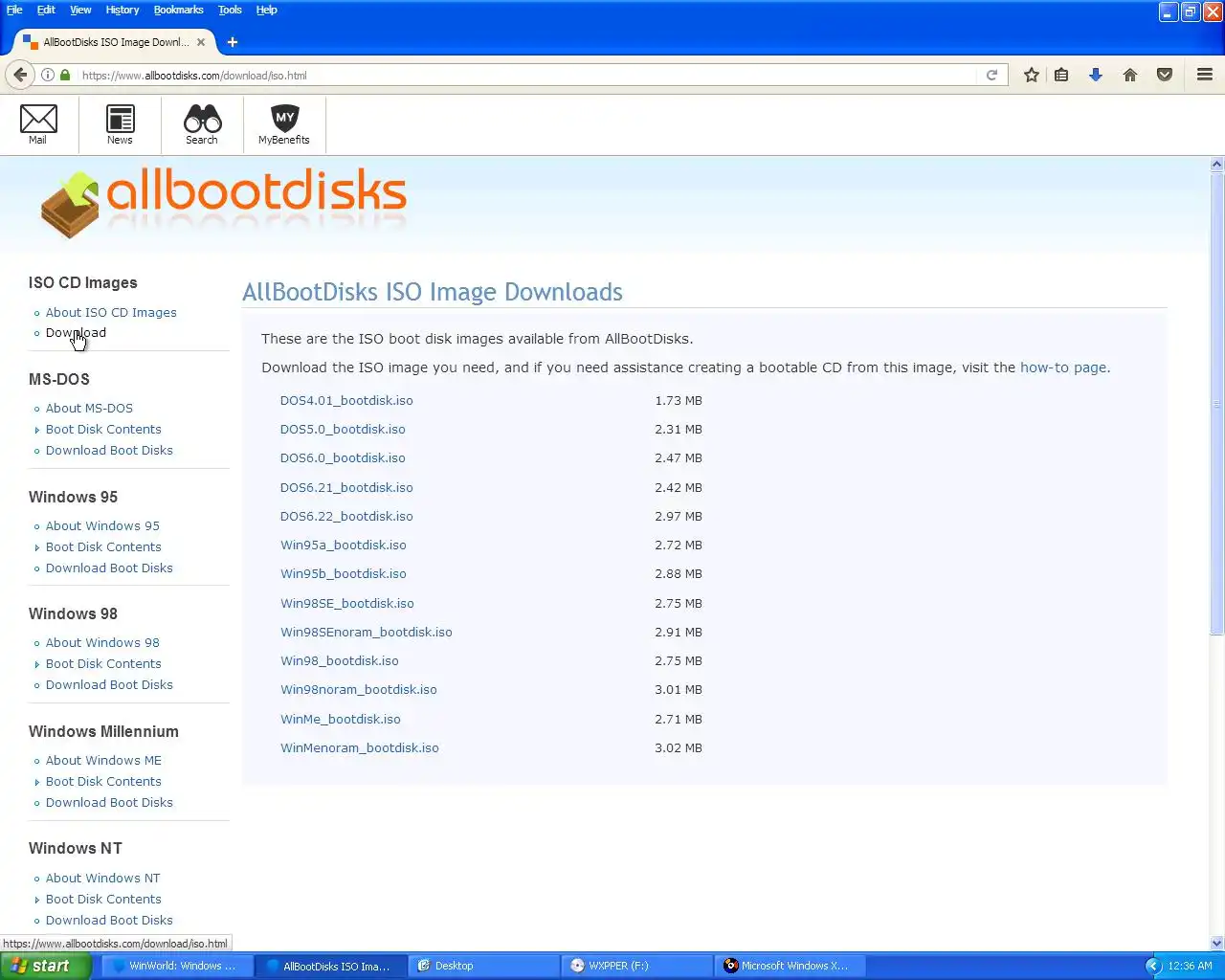Download Win98SEnoram_bootdisk.iso
The height and width of the screenshot is (980, 1225).
pyautogui.click(x=366, y=632)
